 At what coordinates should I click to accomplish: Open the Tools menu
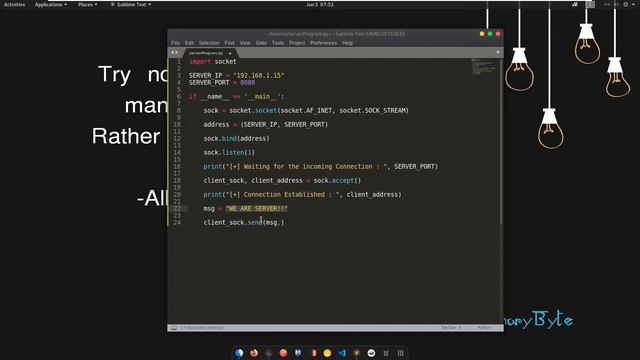(278, 43)
